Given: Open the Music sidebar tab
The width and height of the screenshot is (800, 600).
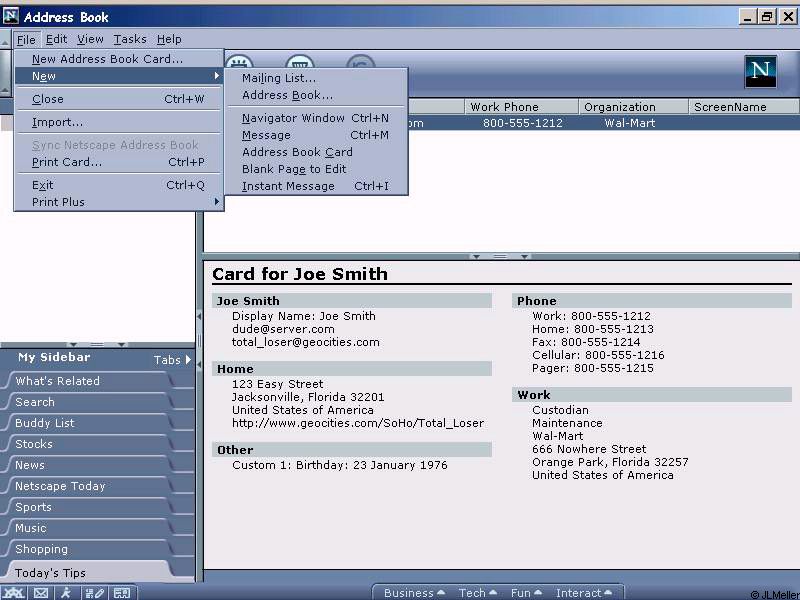Looking at the screenshot, I should click(x=91, y=528).
